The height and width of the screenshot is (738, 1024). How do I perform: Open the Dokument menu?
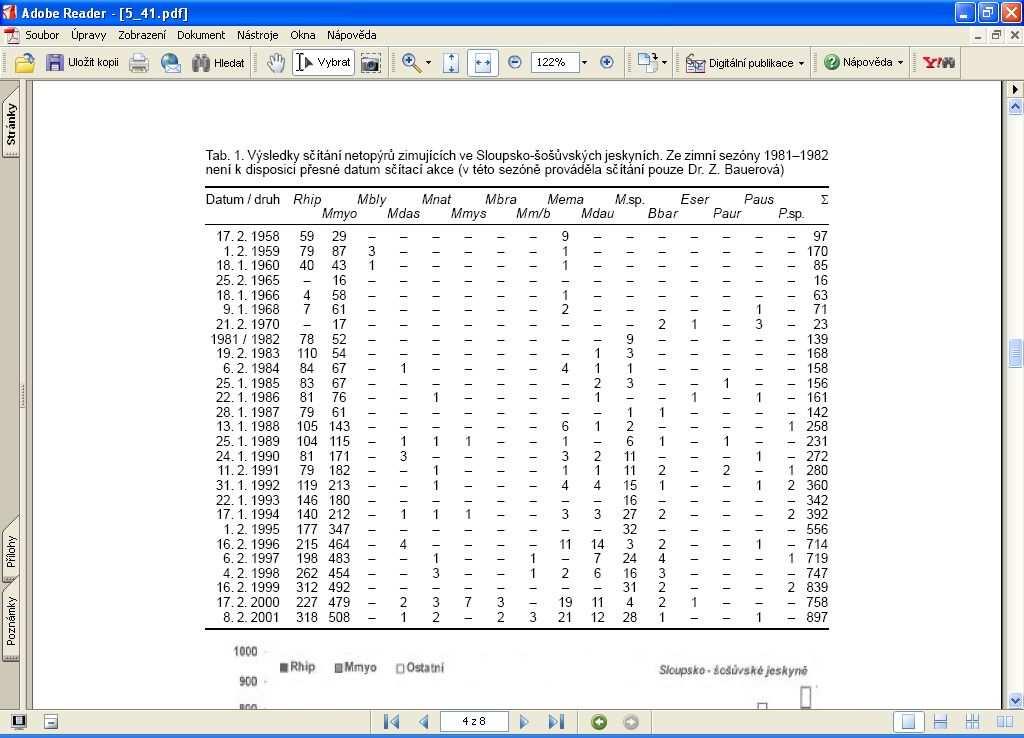tap(201, 35)
